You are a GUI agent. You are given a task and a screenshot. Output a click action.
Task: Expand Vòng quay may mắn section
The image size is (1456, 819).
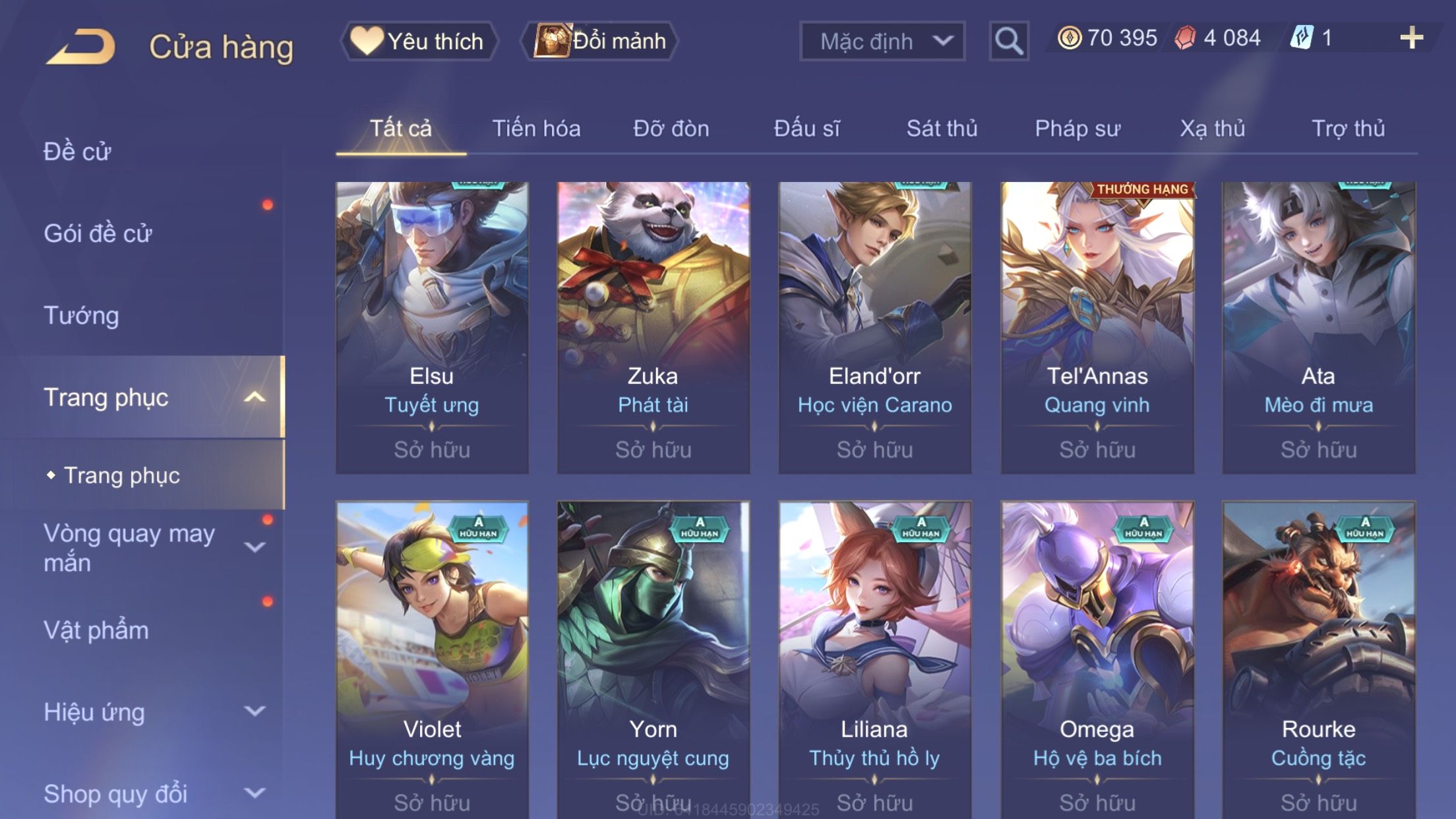click(x=255, y=547)
